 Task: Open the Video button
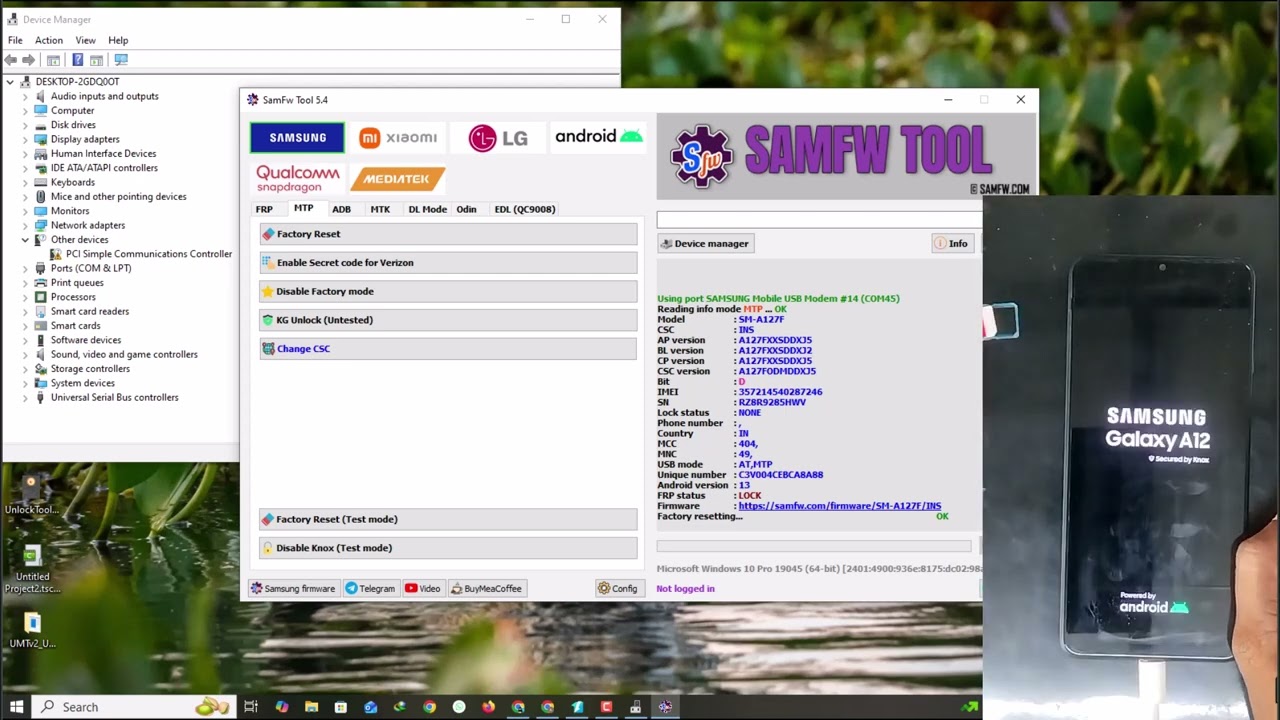point(422,588)
